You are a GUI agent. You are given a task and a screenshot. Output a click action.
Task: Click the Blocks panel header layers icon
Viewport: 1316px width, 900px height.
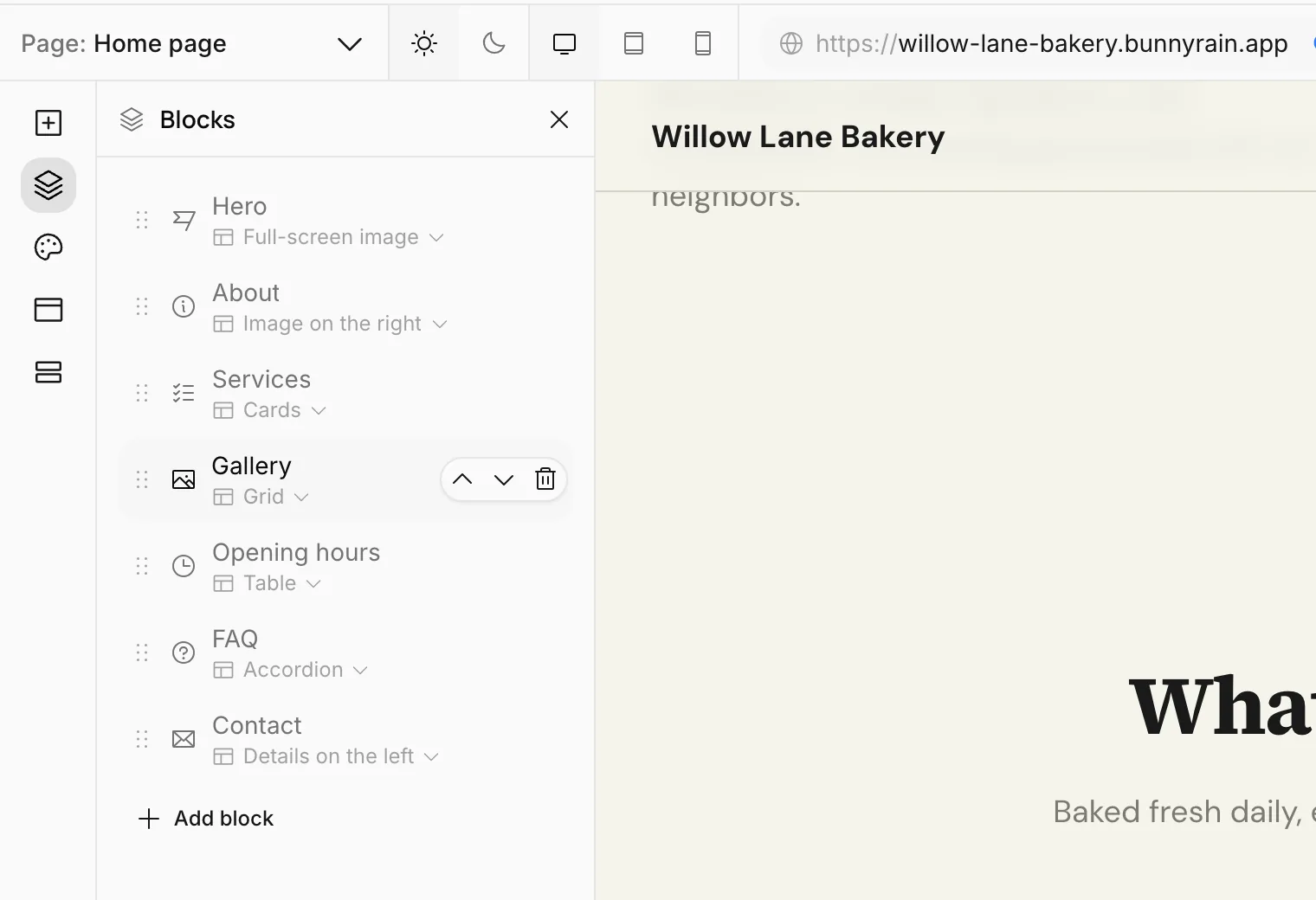coord(132,119)
